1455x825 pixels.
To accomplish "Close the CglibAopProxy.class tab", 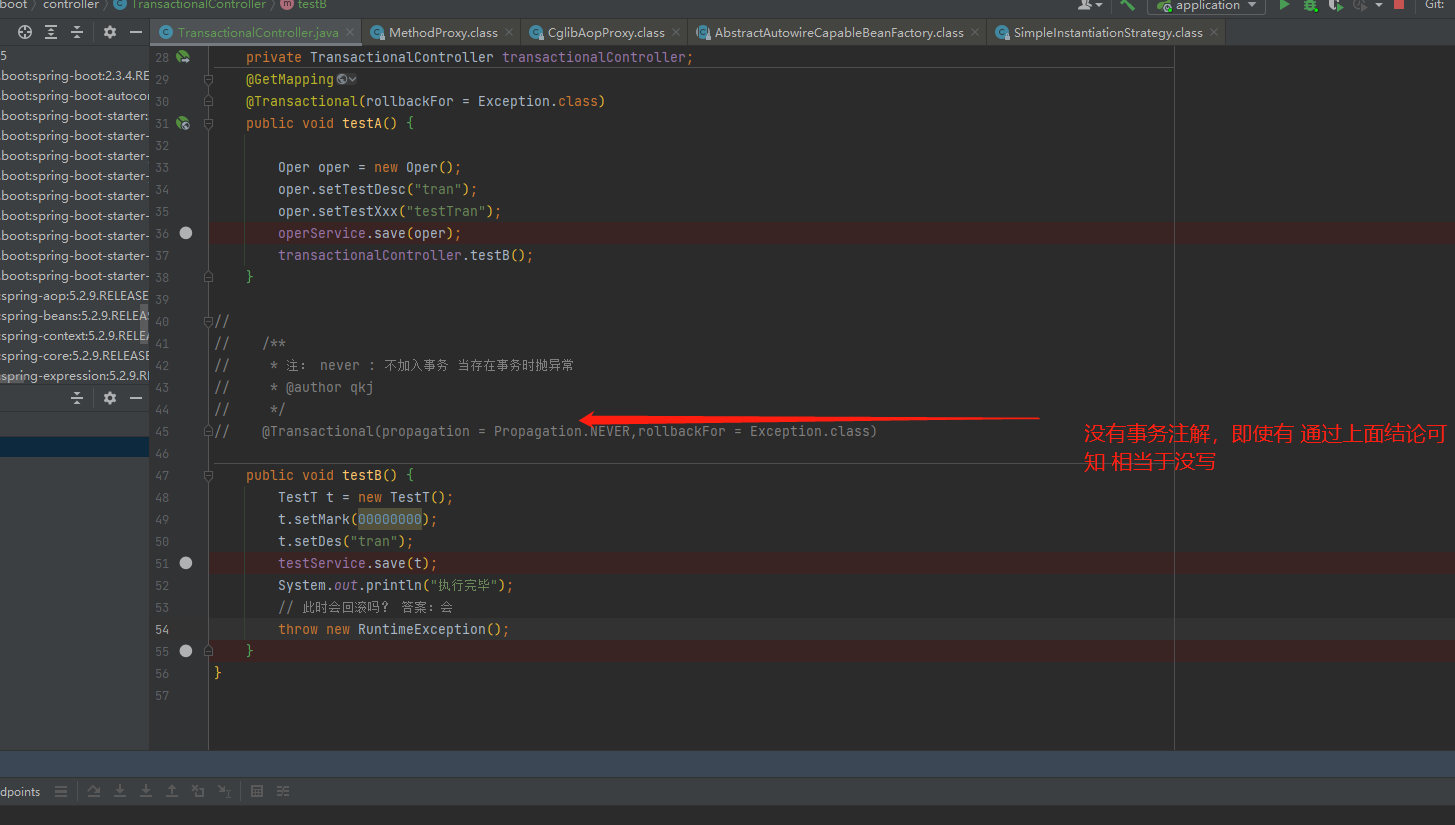I will [x=676, y=33].
